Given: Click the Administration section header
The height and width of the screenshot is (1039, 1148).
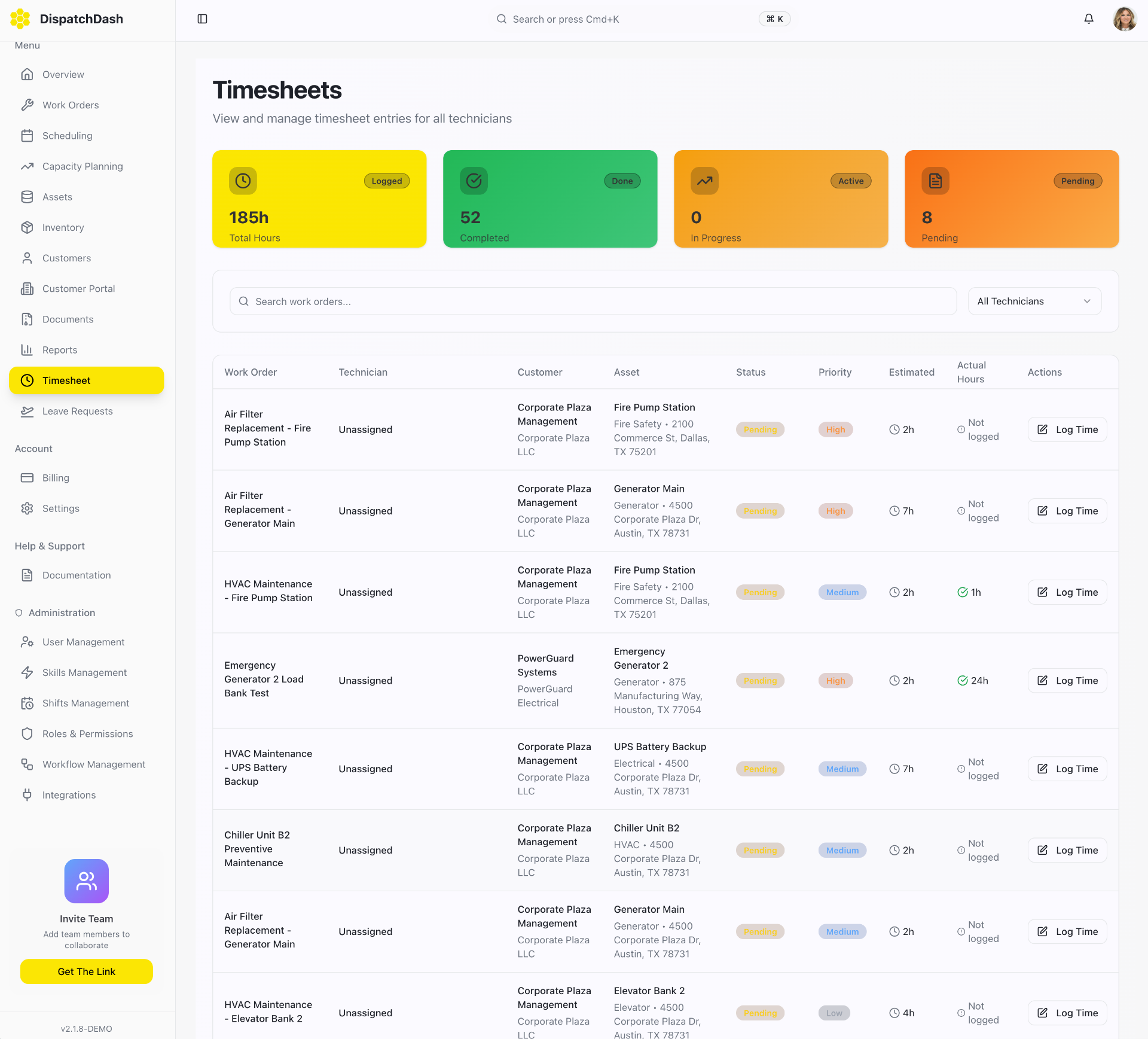Looking at the screenshot, I should point(62,613).
